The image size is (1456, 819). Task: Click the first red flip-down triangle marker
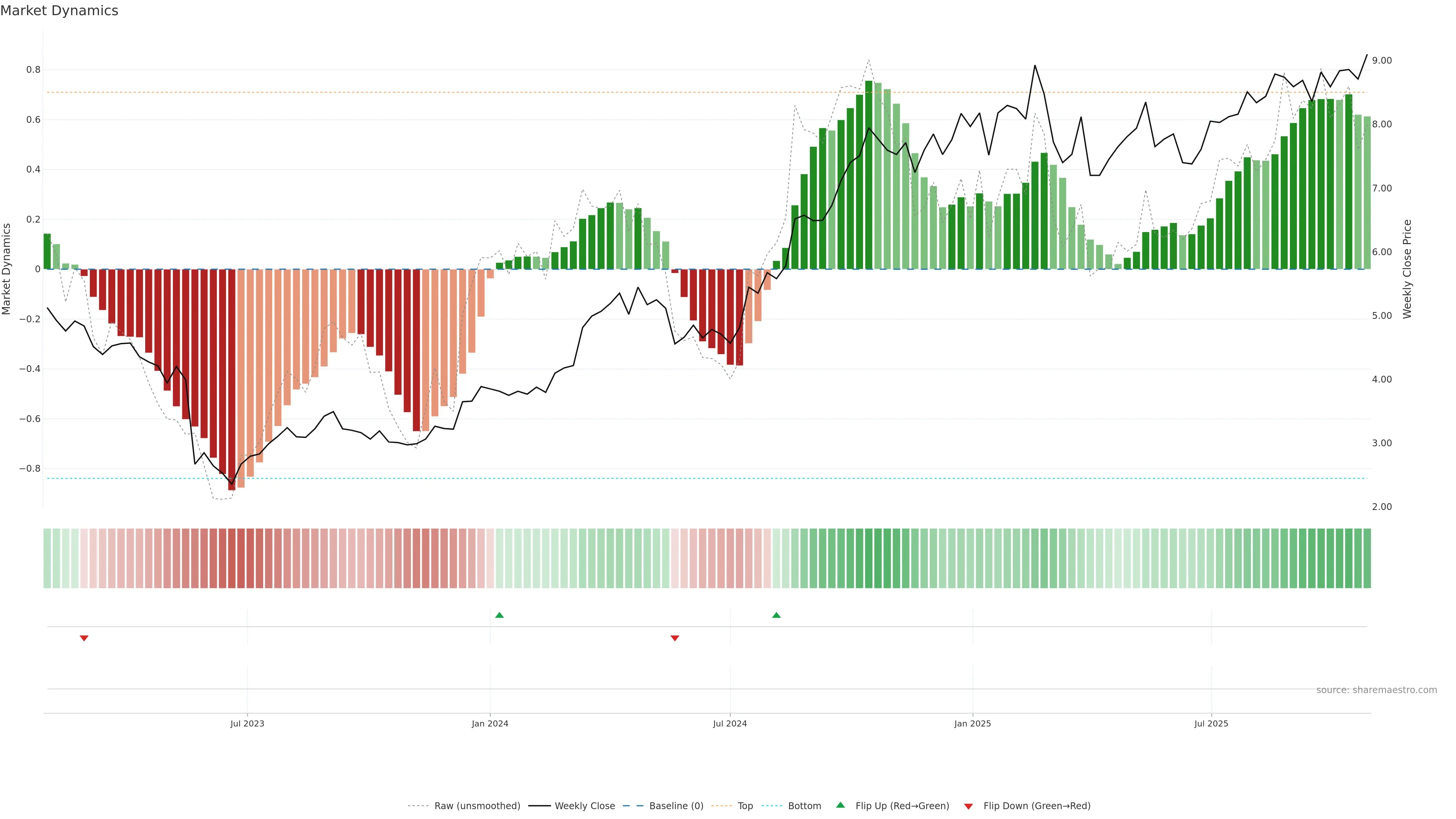point(84,638)
